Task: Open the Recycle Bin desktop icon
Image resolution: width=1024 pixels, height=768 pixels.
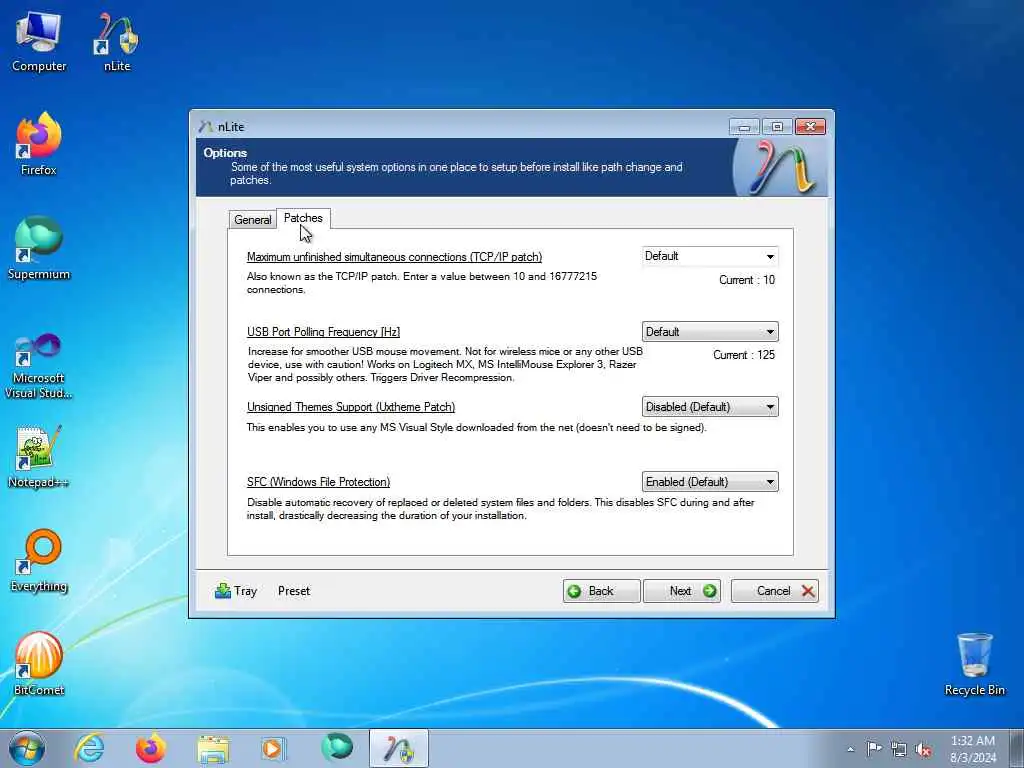Action: [974, 664]
